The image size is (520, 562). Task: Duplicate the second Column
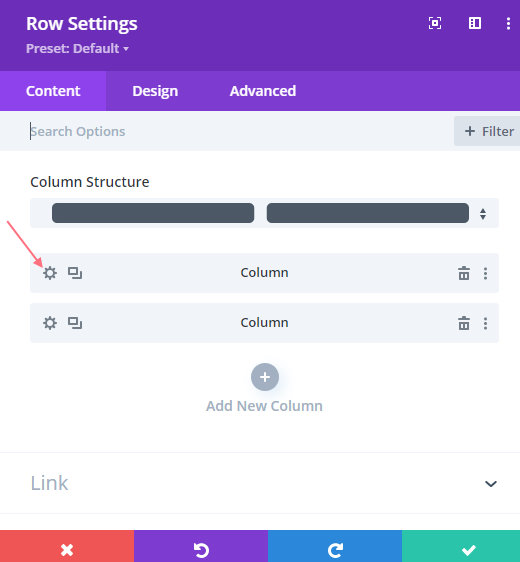click(x=75, y=323)
